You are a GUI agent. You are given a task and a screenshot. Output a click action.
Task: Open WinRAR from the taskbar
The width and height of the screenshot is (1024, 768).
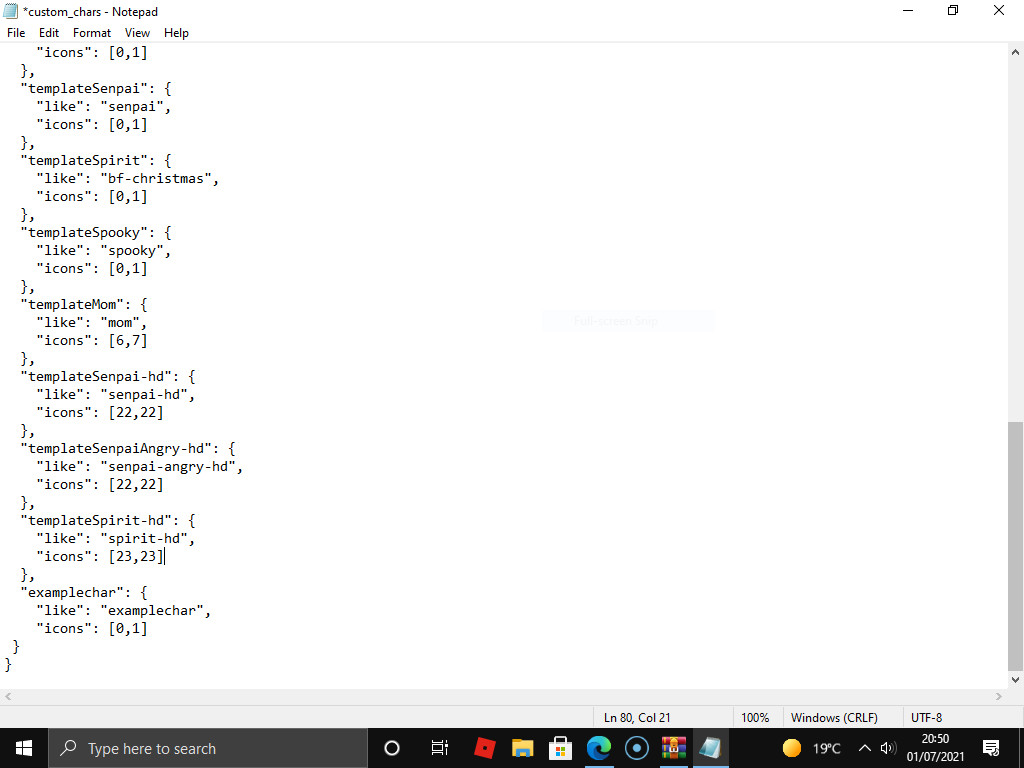[674, 748]
